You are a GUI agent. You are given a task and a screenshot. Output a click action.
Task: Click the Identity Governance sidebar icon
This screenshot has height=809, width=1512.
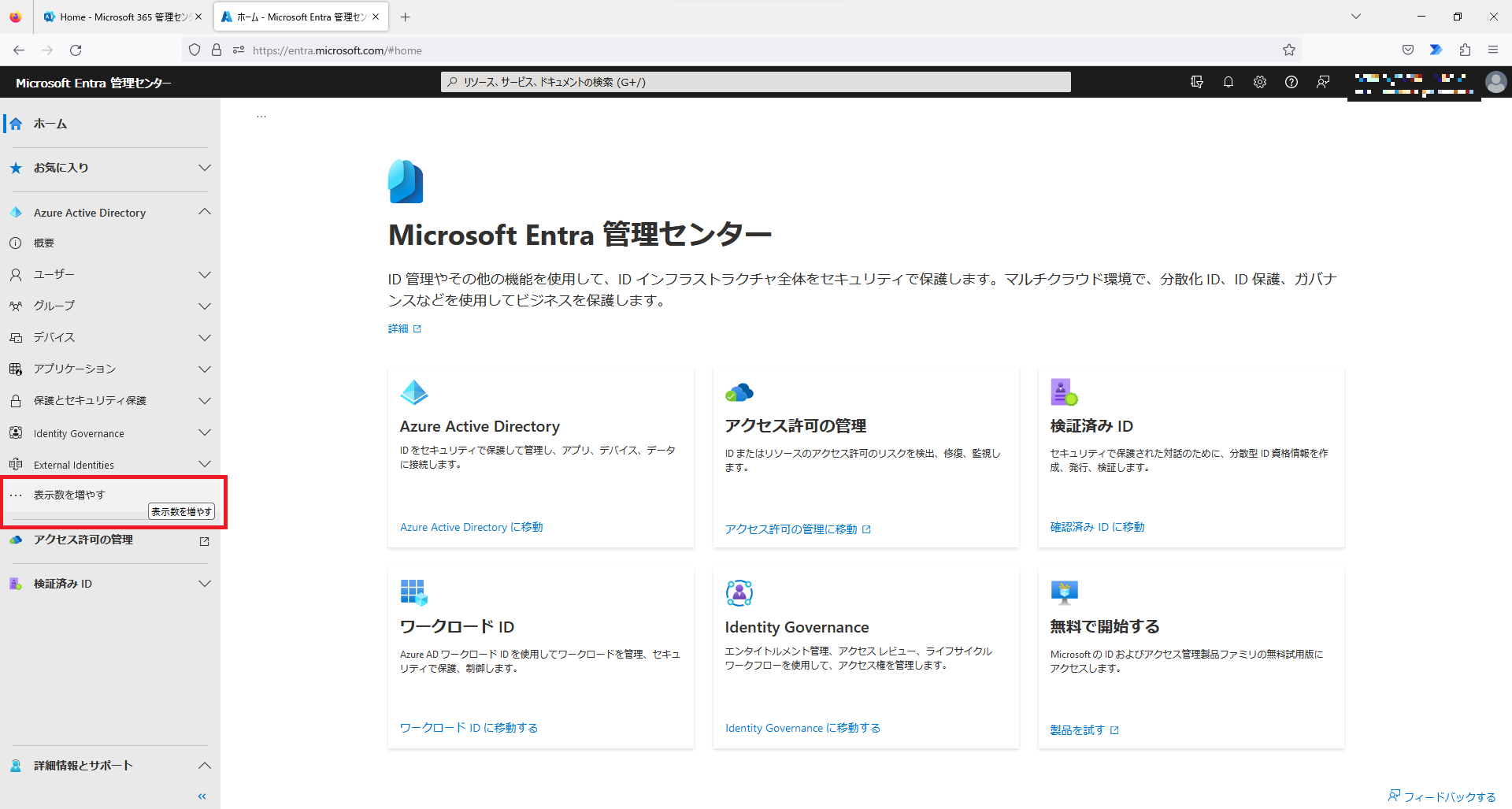[x=16, y=432]
